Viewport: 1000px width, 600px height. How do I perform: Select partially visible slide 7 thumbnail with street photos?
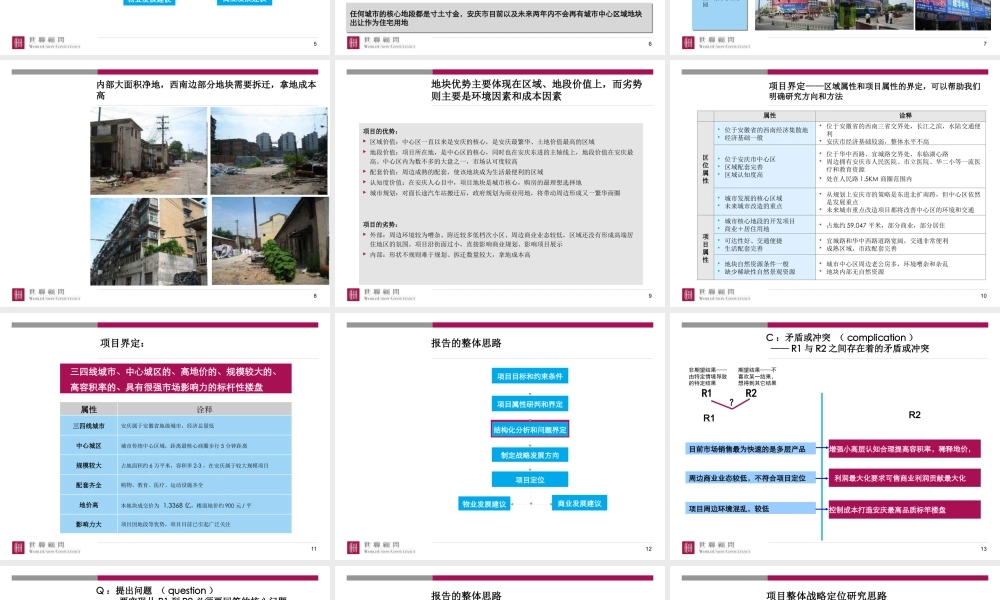click(835, 26)
